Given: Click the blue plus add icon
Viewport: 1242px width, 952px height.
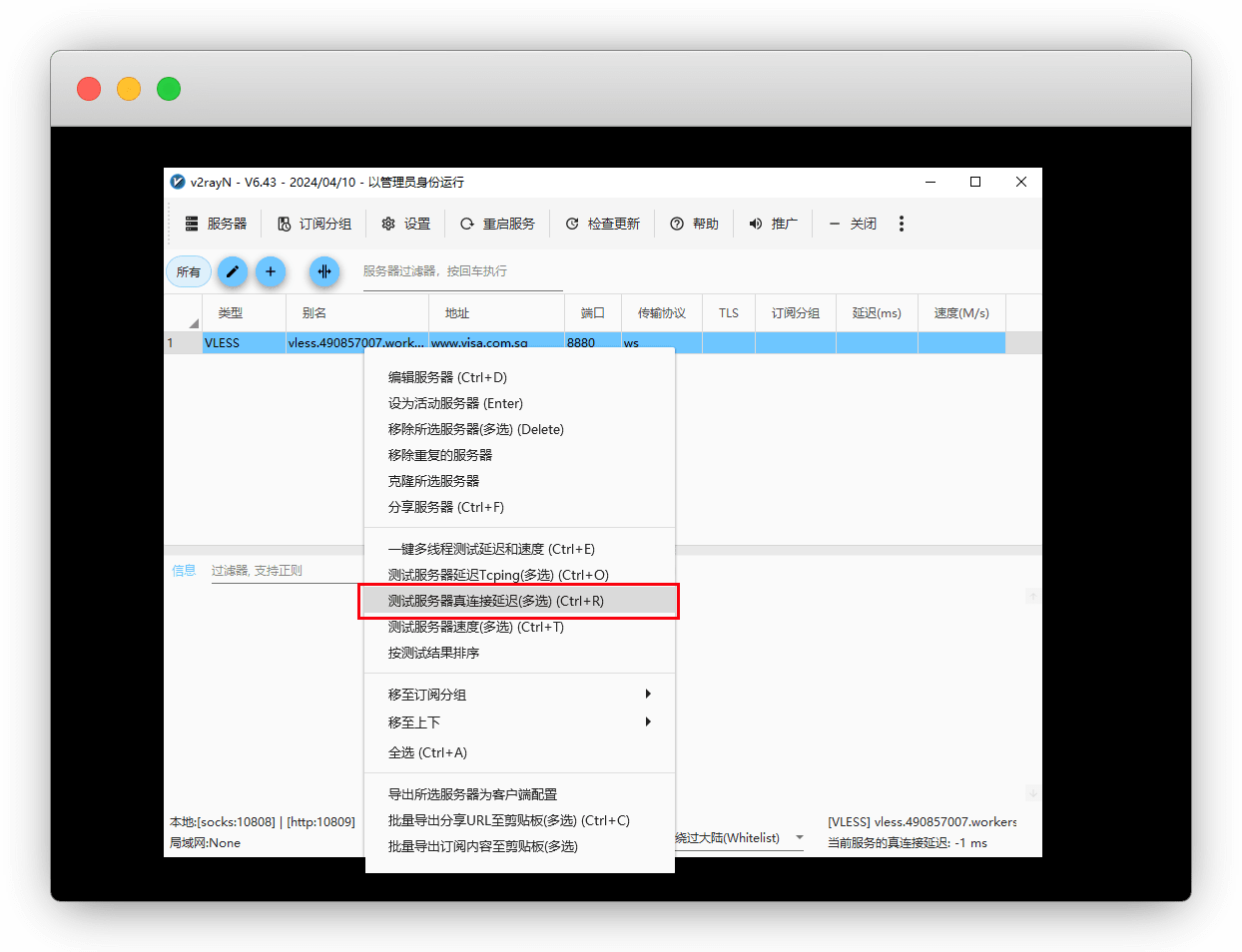Looking at the screenshot, I should click(x=271, y=271).
